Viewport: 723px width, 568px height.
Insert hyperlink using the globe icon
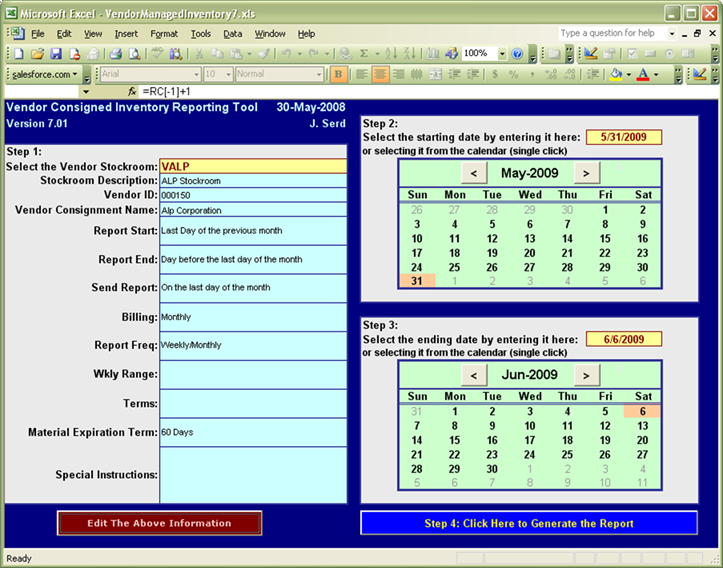345,54
